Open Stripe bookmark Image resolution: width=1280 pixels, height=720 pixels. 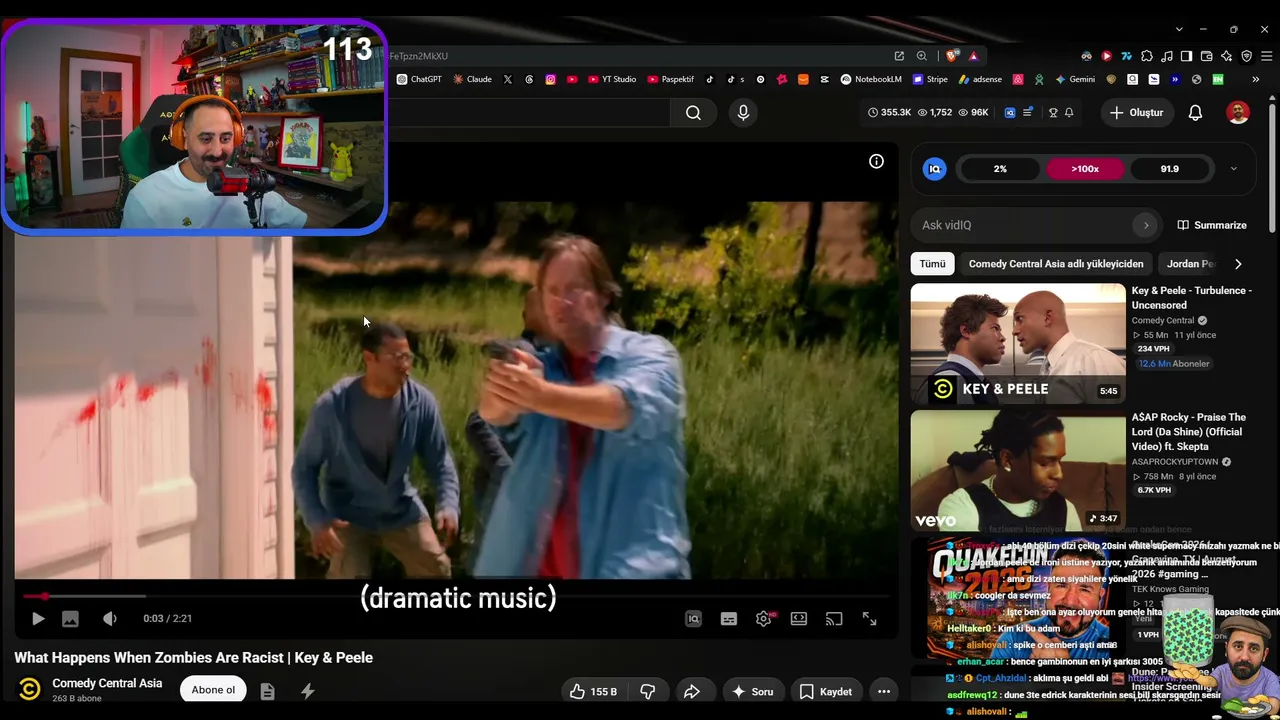(x=930, y=79)
